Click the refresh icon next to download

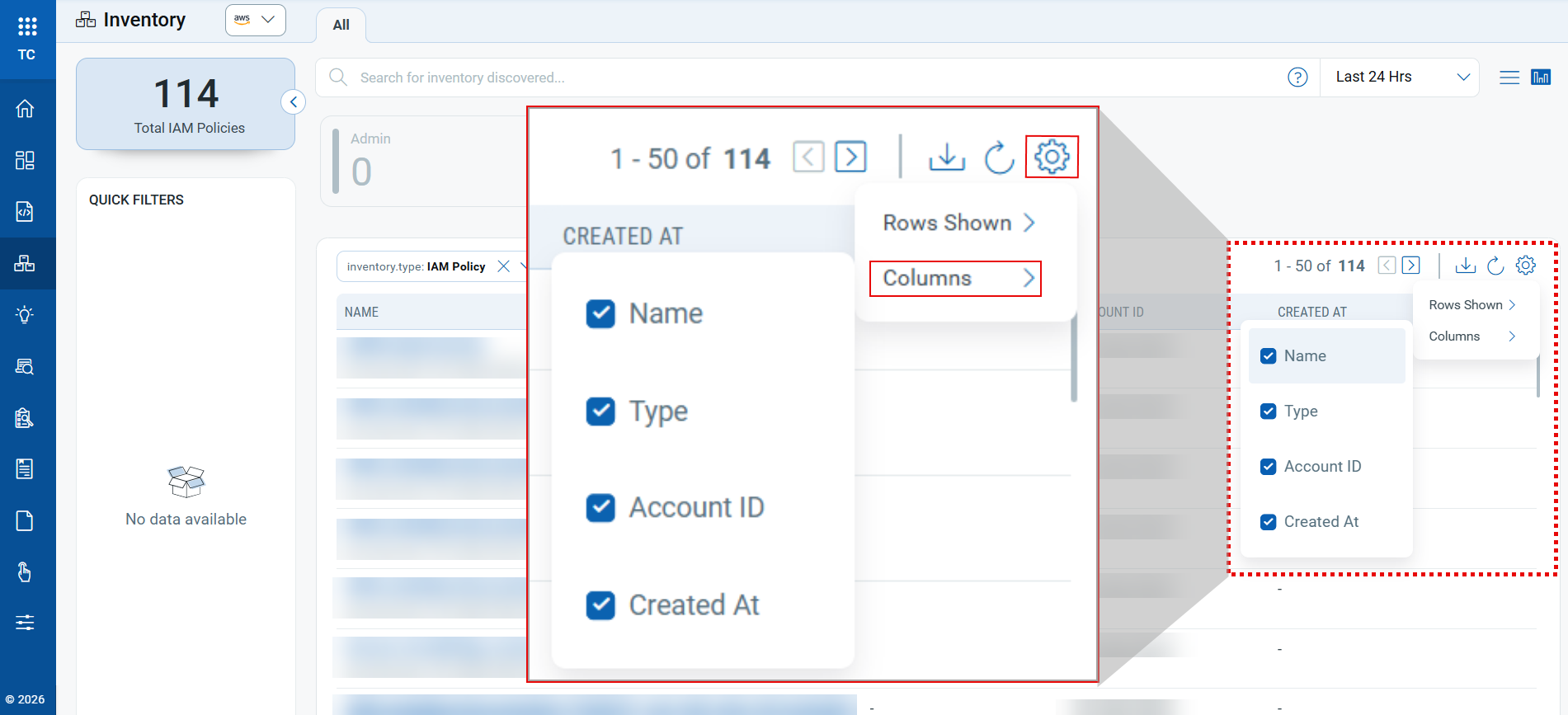tap(1495, 266)
